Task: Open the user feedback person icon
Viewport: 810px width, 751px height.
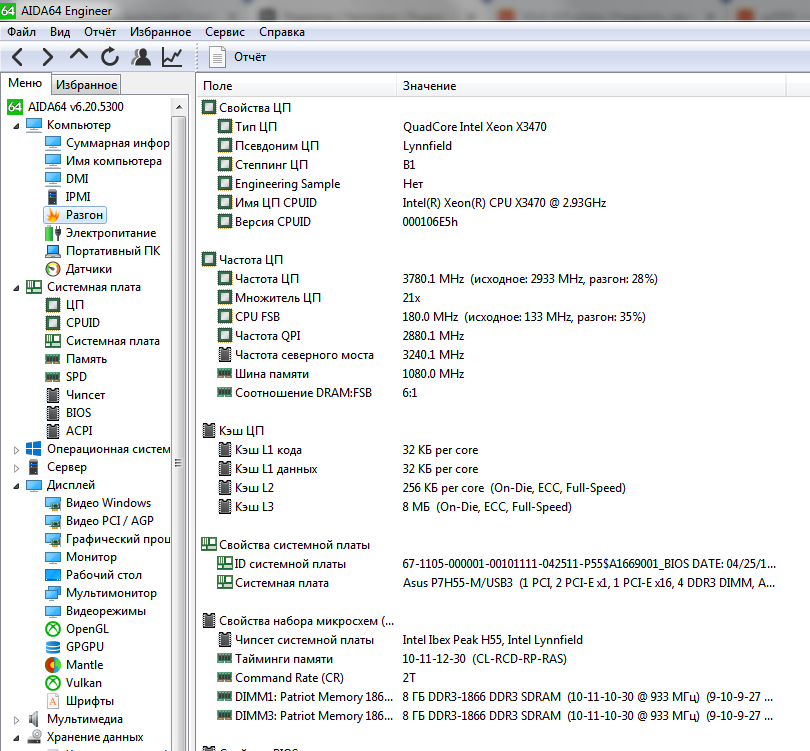Action: [x=141, y=57]
